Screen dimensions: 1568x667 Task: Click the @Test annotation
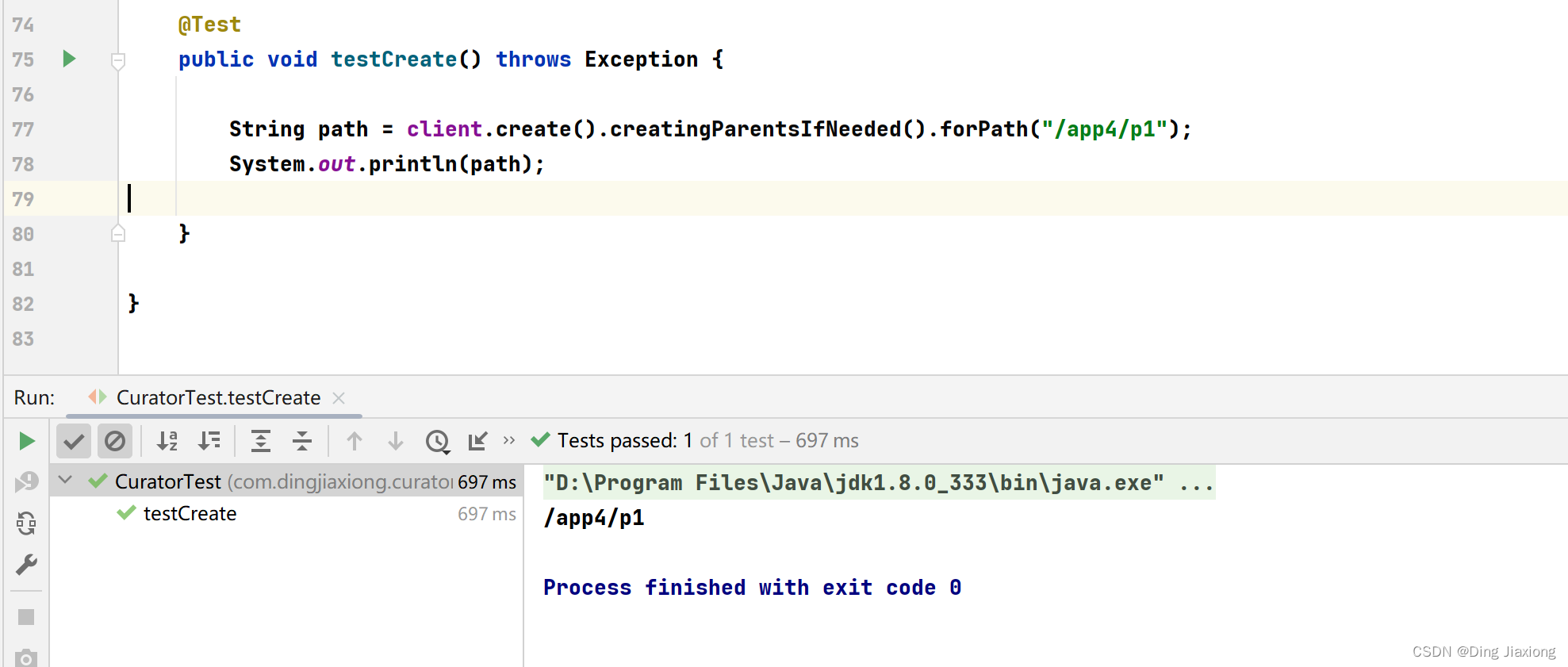point(209,25)
